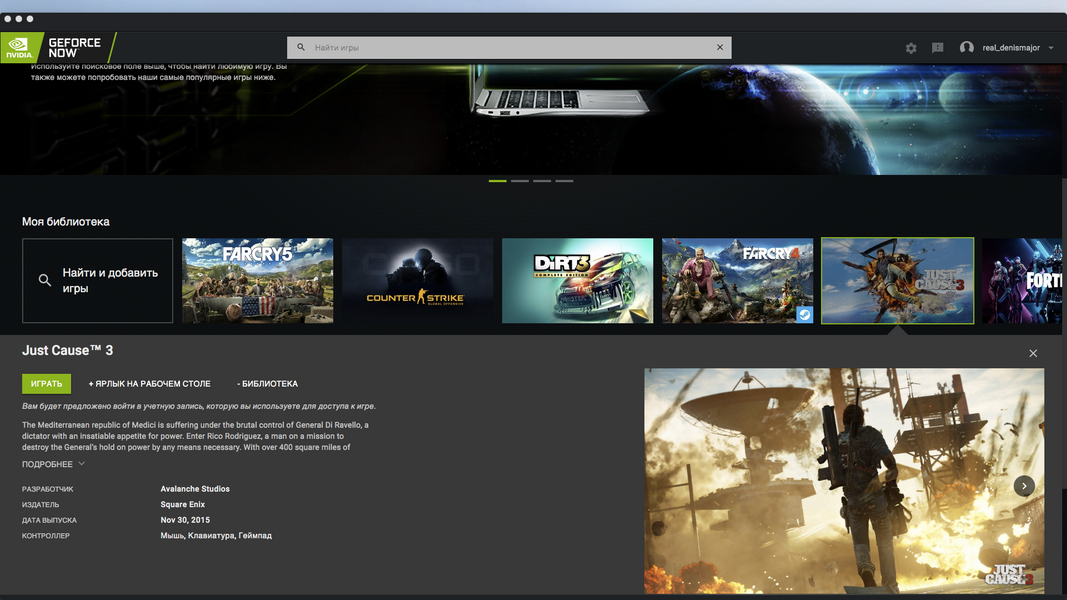This screenshot has width=1067, height=600.
Task: Choose the DiRT 3 Complete Edition tile
Action: 577,281
